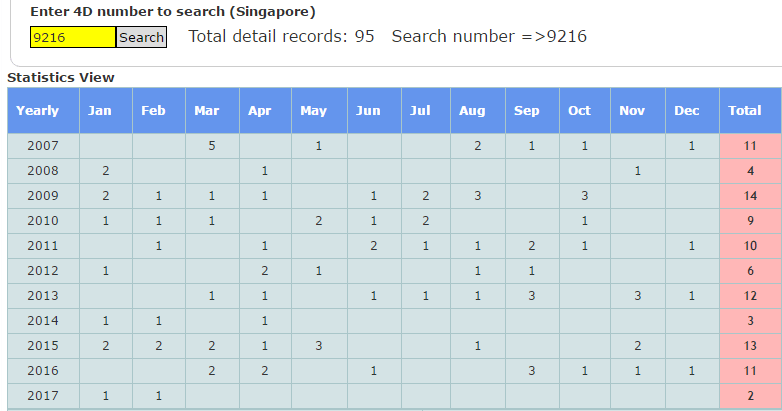Screen dimensions: 782x411
Task: Select the Jan column header
Action: [x=105, y=111]
